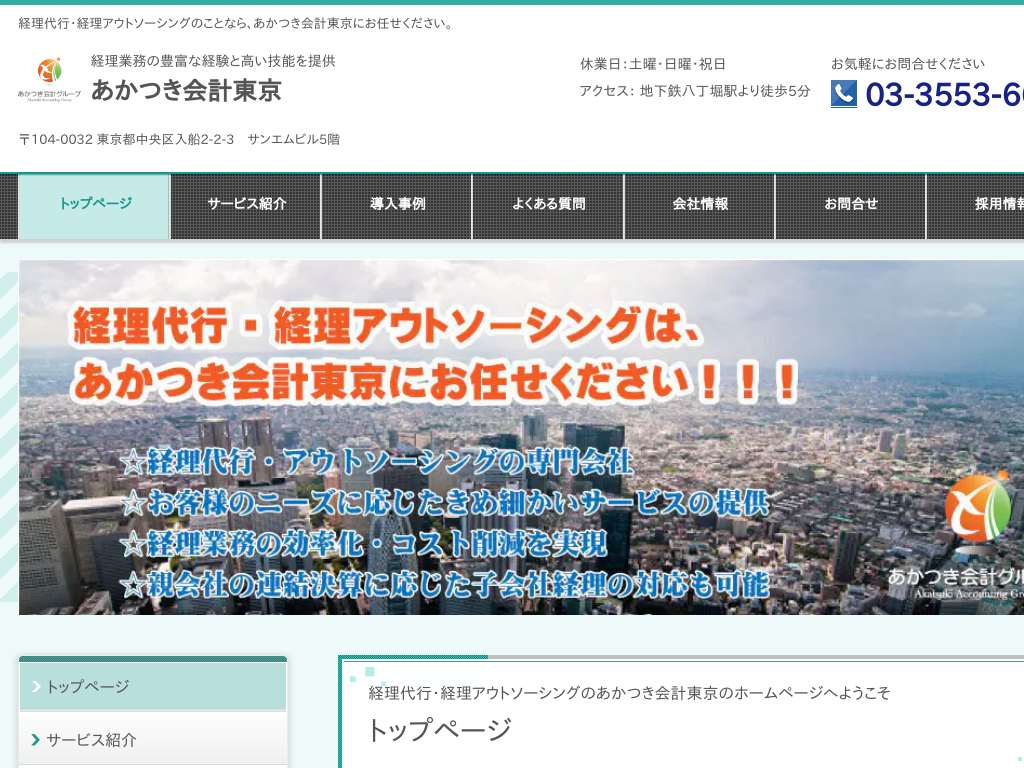The image size is (1024, 768).
Task: Select サービス紹介 in the sidebar menu
Action: pyautogui.click(x=153, y=740)
